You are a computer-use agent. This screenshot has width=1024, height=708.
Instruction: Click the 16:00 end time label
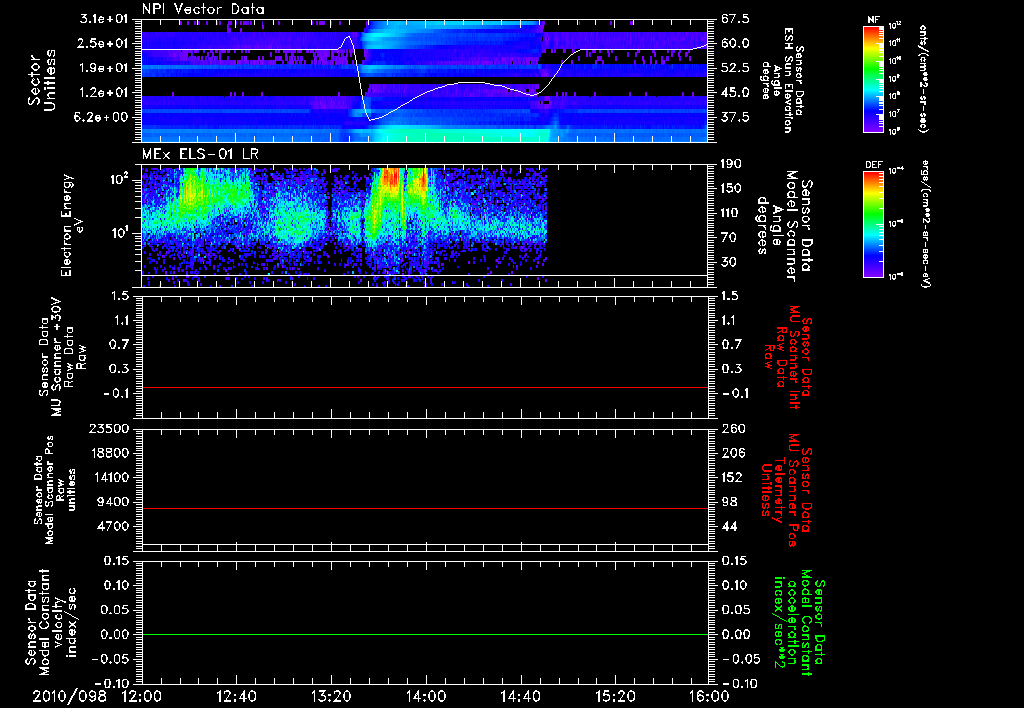pos(709,696)
